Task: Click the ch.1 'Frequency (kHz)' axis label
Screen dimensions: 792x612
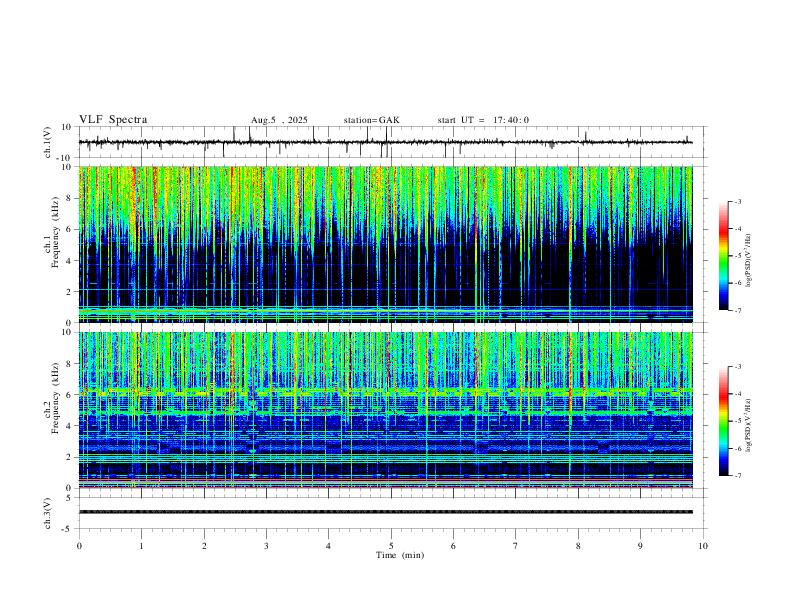Action: point(55,232)
